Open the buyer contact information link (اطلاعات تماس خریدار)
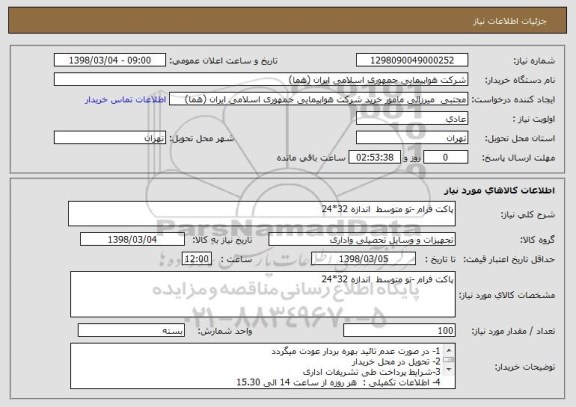Image resolution: width=576 pixels, height=407 pixels. click(126, 100)
